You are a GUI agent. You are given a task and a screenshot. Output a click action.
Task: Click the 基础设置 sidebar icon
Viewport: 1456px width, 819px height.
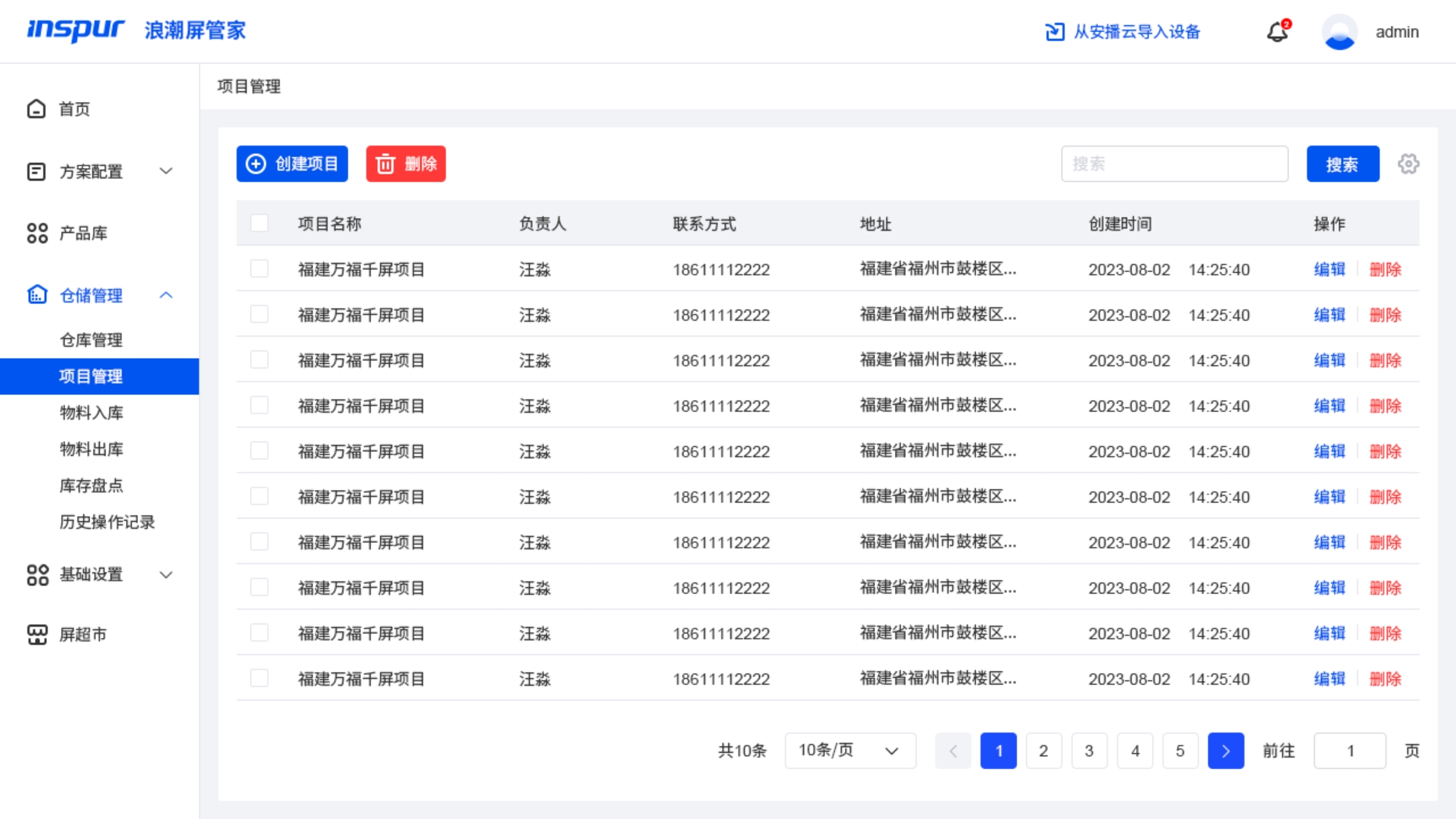tap(37, 575)
